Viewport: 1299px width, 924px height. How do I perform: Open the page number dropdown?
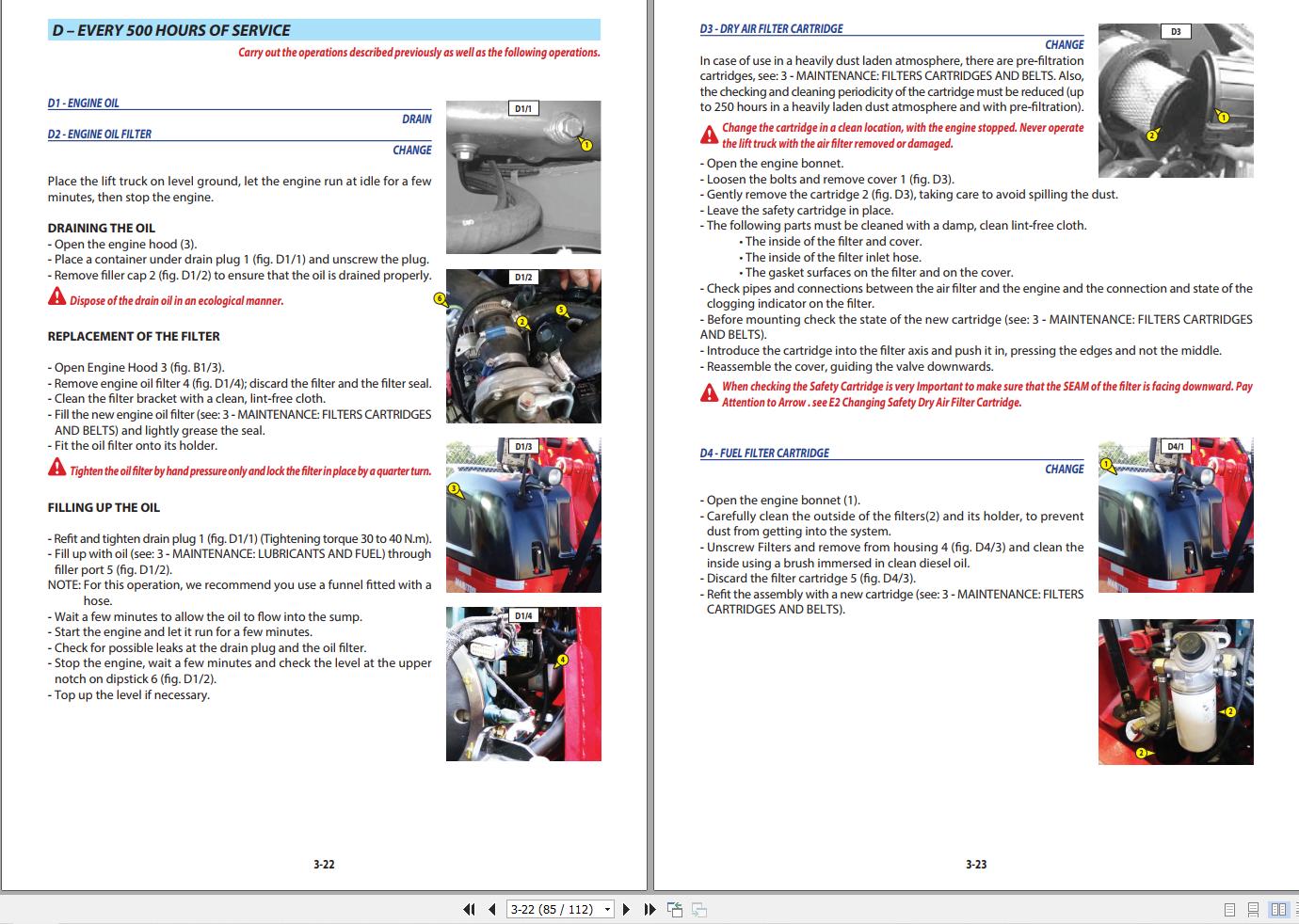coord(605,909)
